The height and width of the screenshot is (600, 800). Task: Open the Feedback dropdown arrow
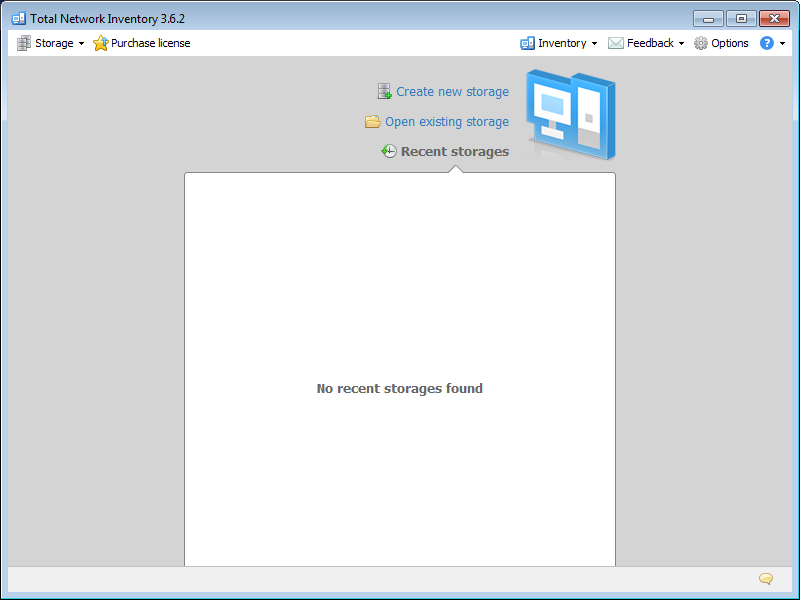pyautogui.click(x=684, y=43)
